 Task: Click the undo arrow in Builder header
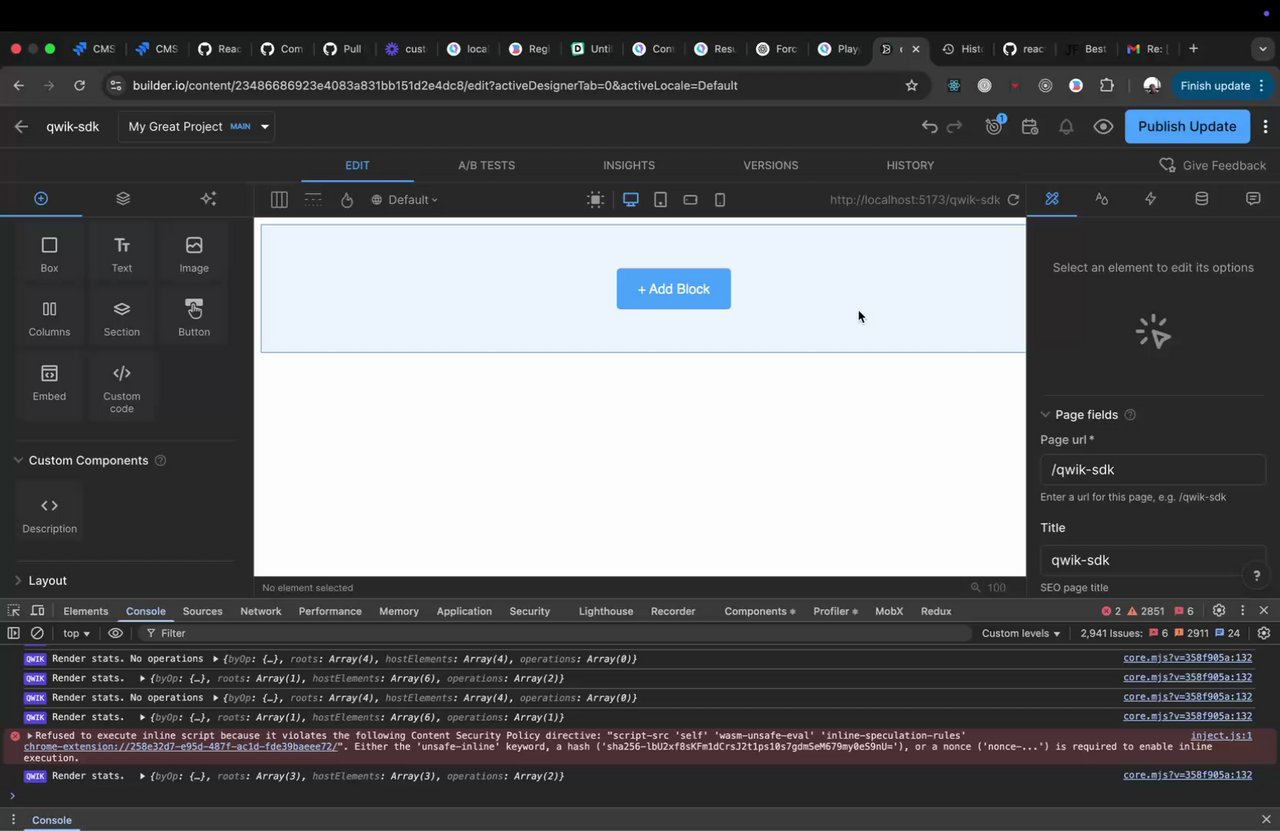pyautogui.click(x=930, y=127)
